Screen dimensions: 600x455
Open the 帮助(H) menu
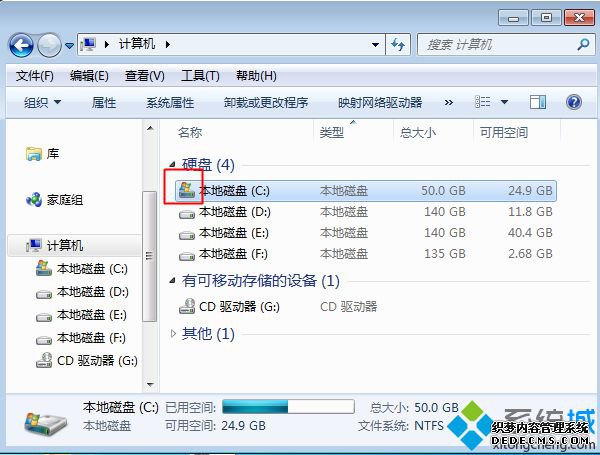point(256,76)
